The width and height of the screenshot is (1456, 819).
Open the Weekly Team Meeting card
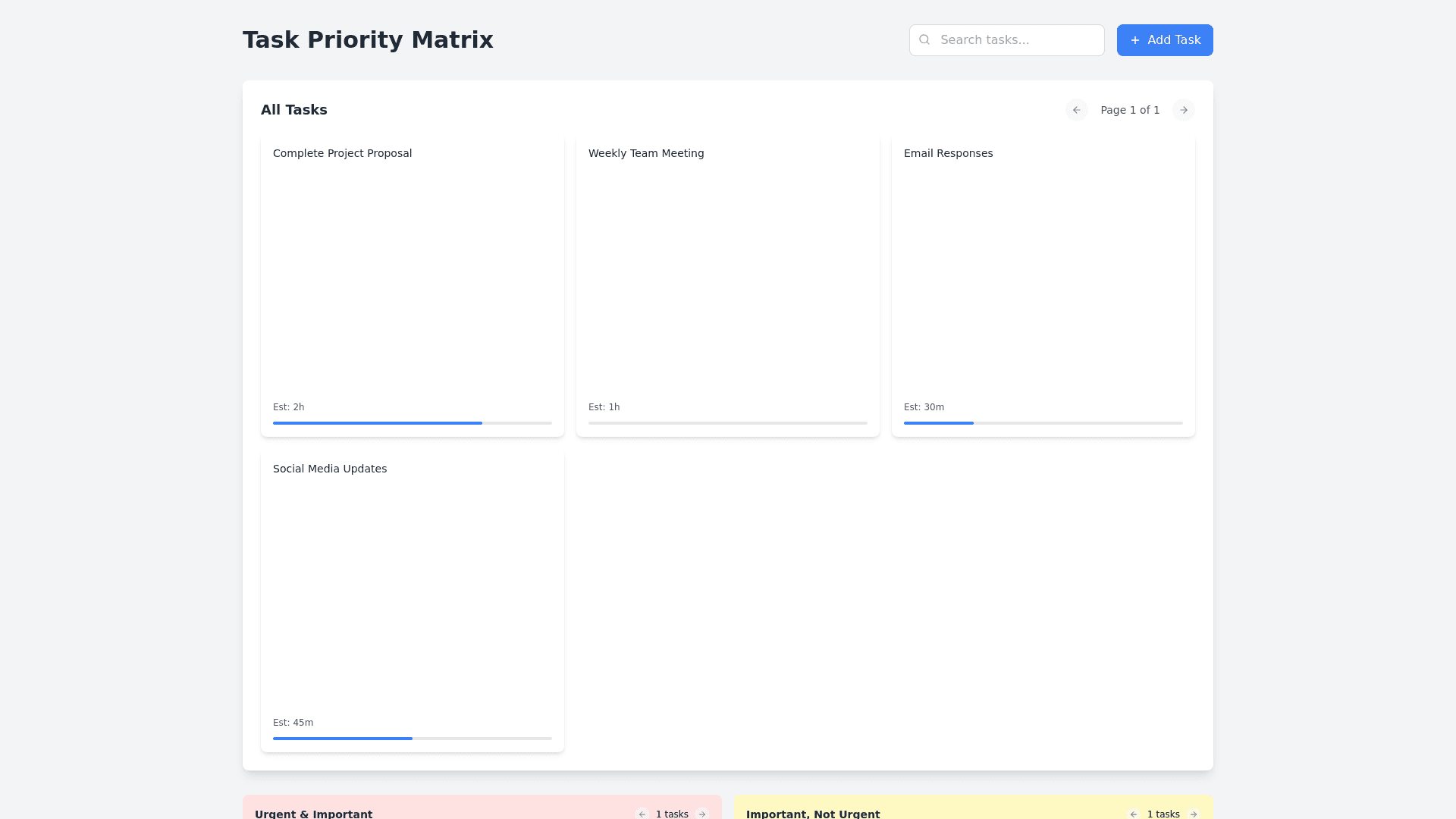click(x=727, y=281)
